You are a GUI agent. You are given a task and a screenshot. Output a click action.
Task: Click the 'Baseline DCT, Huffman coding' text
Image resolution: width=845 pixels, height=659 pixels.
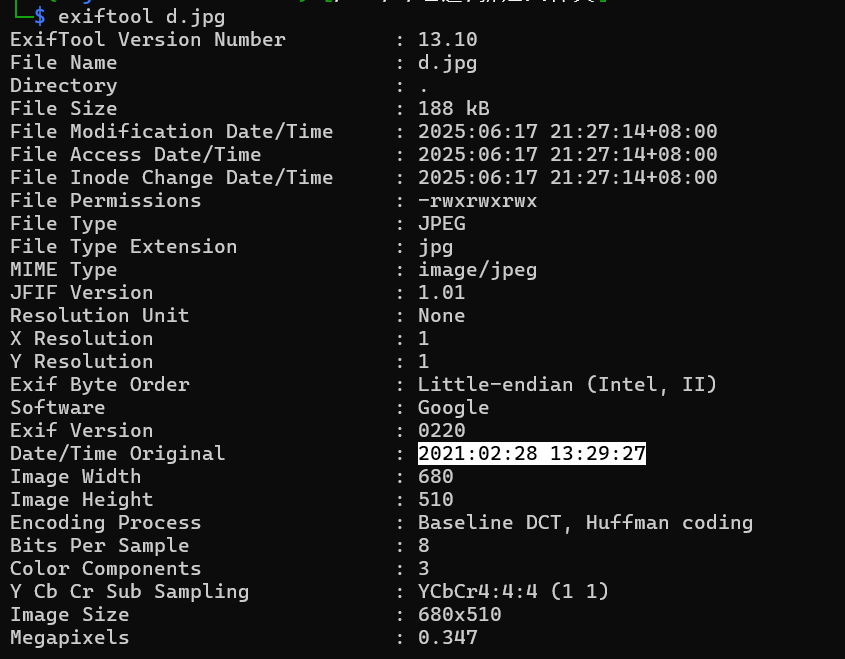(x=585, y=523)
